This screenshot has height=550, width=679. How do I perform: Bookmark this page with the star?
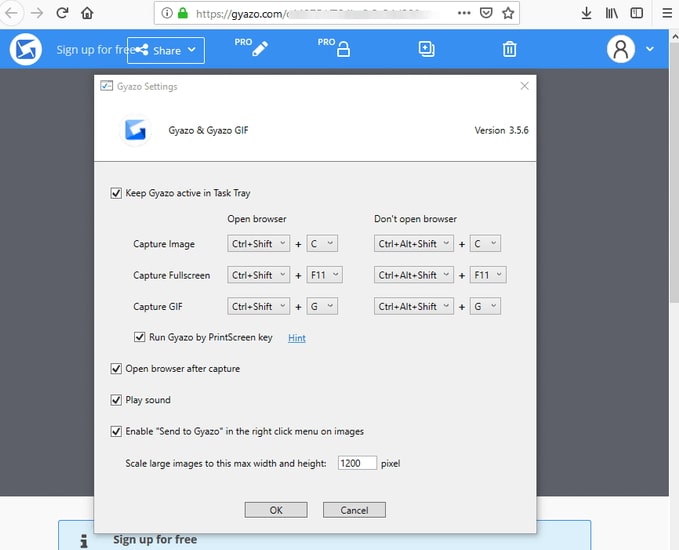[x=508, y=13]
